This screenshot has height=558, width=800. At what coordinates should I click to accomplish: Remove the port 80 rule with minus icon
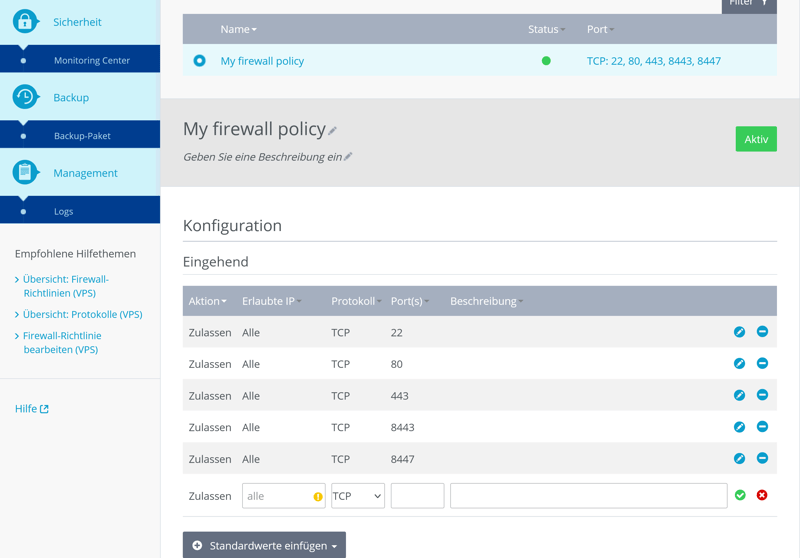coord(762,364)
